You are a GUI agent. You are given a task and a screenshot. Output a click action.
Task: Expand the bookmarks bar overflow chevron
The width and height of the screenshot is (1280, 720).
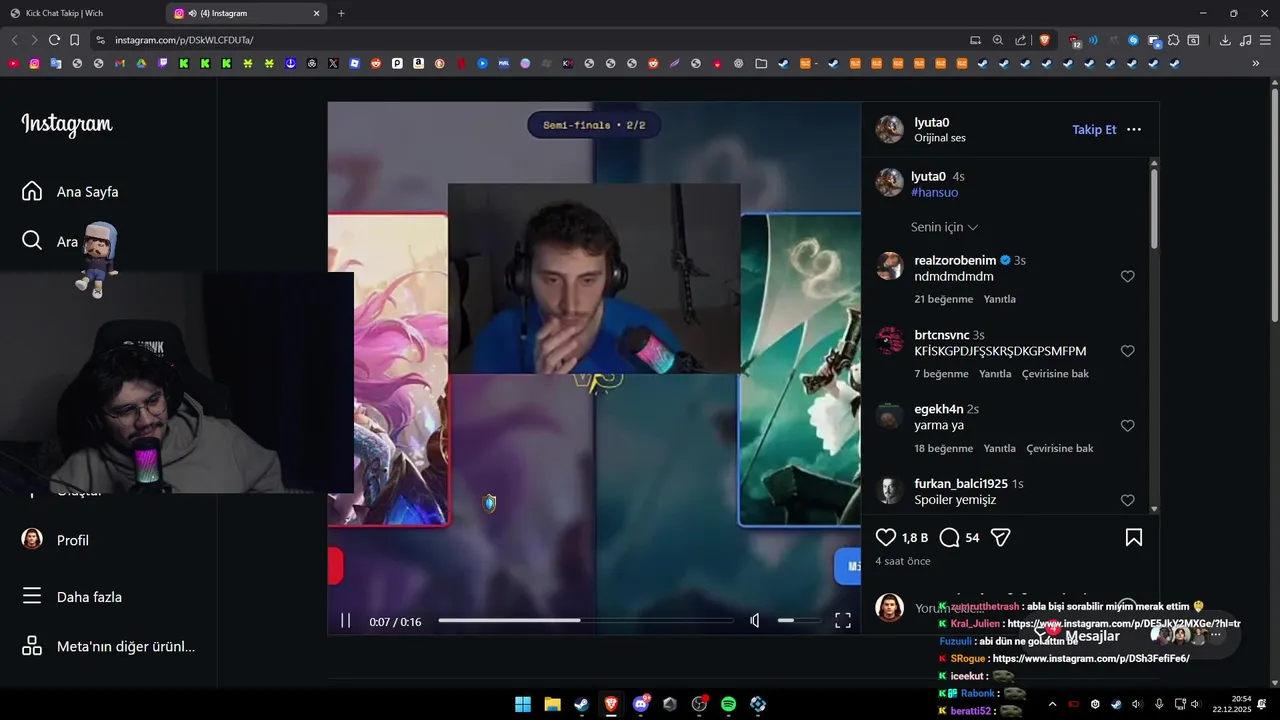[1256, 63]
